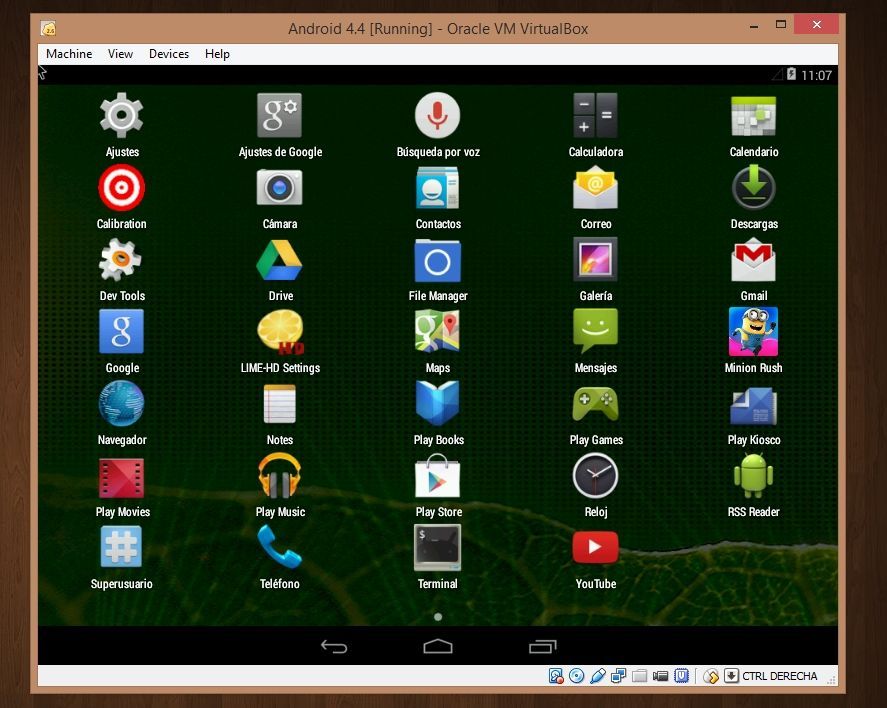Click the network adapter status icon
This screenshot has width=887, height=708.
pyautogui.click(x=618, y=676)
